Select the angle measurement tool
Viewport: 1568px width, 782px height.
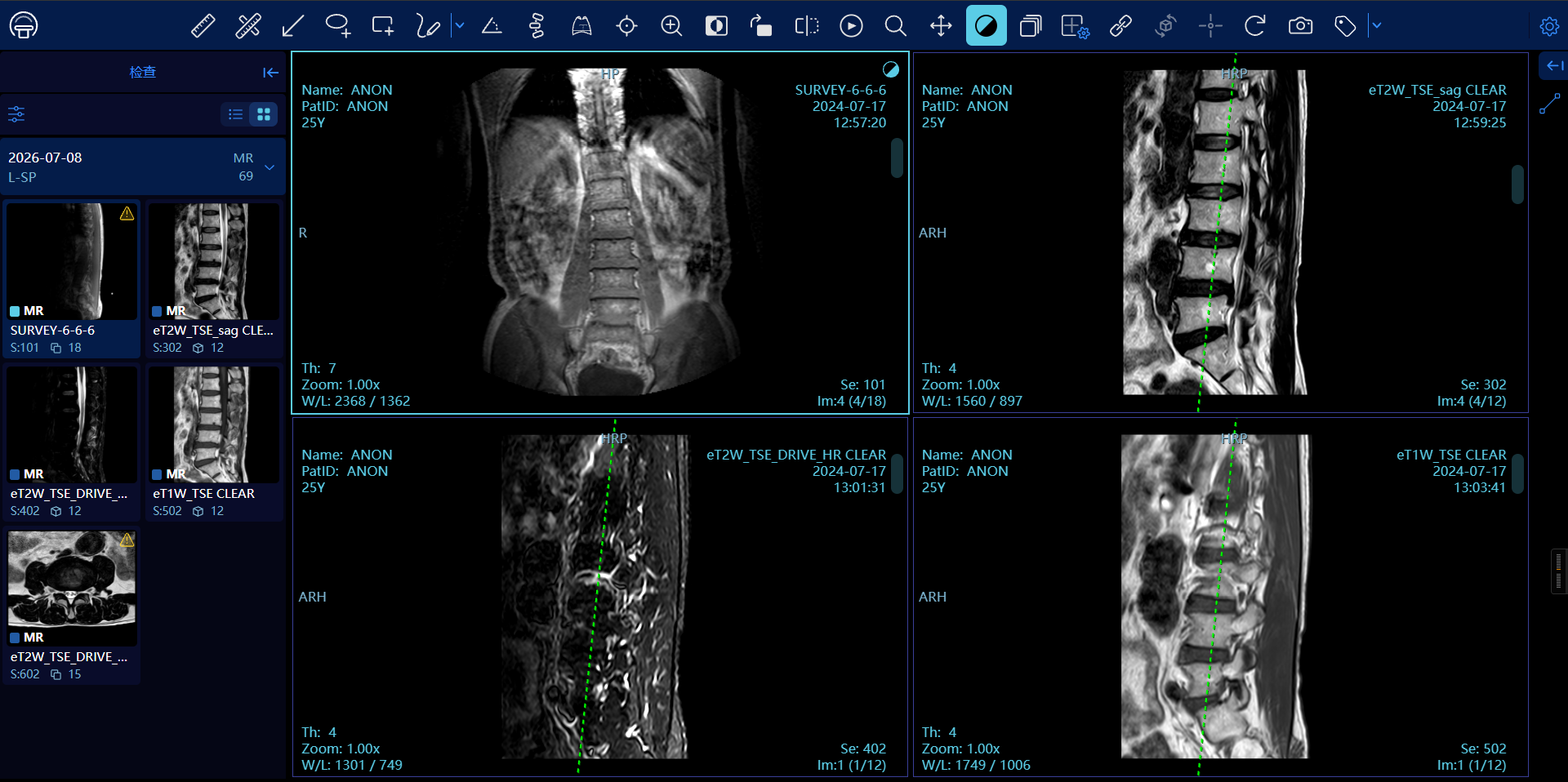click(492, 26)
